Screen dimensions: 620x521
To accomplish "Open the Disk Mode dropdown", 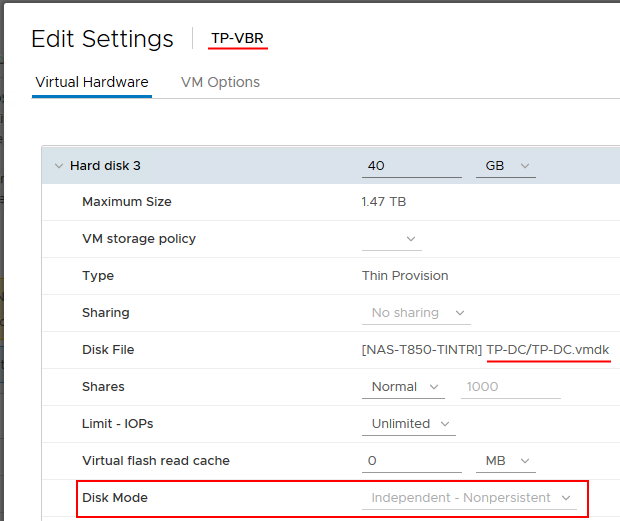I will (x=469, y=498).
